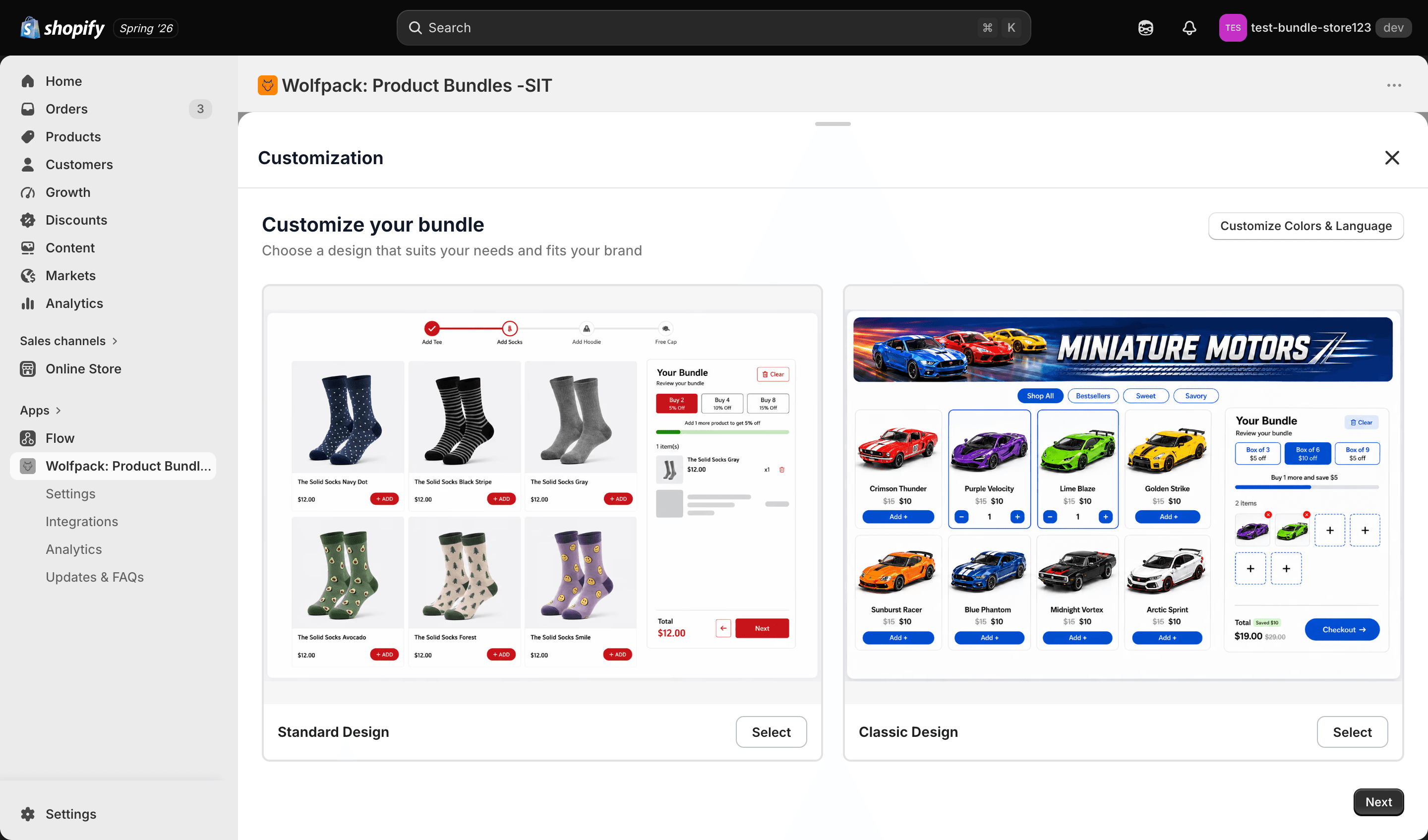The width and height of the screenshot is (1428, 840).
Task: Open Customize Colors & Language
Action: (1306, 226)
